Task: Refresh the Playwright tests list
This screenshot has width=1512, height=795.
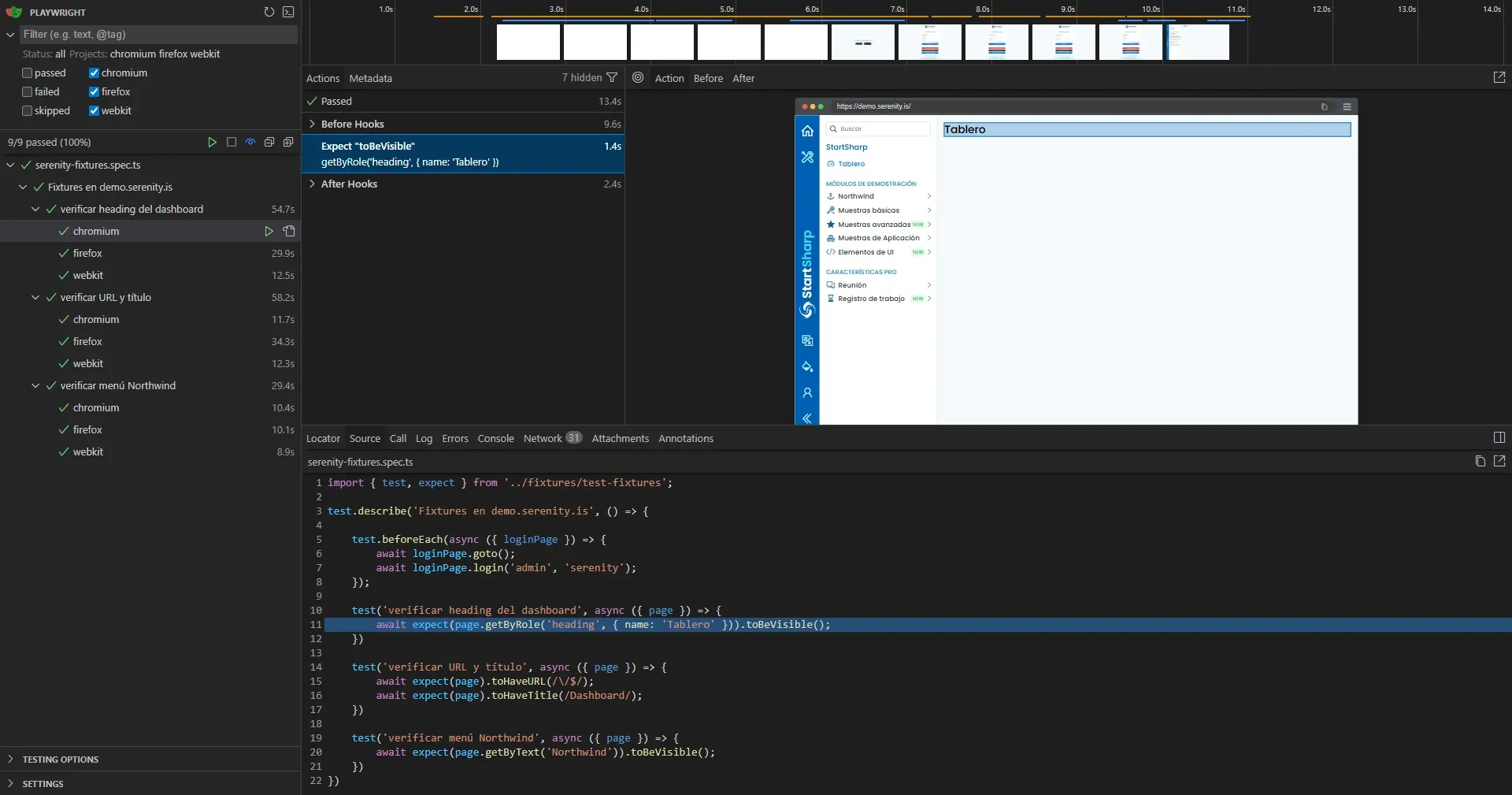Action: pyautogui.click(x=269, y=13)
